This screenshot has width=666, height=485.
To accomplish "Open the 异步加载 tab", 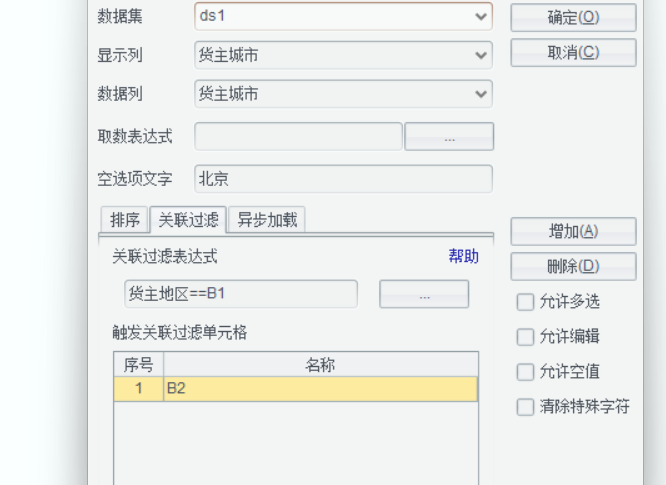I will pyautogui.click(x=267, y=220).
